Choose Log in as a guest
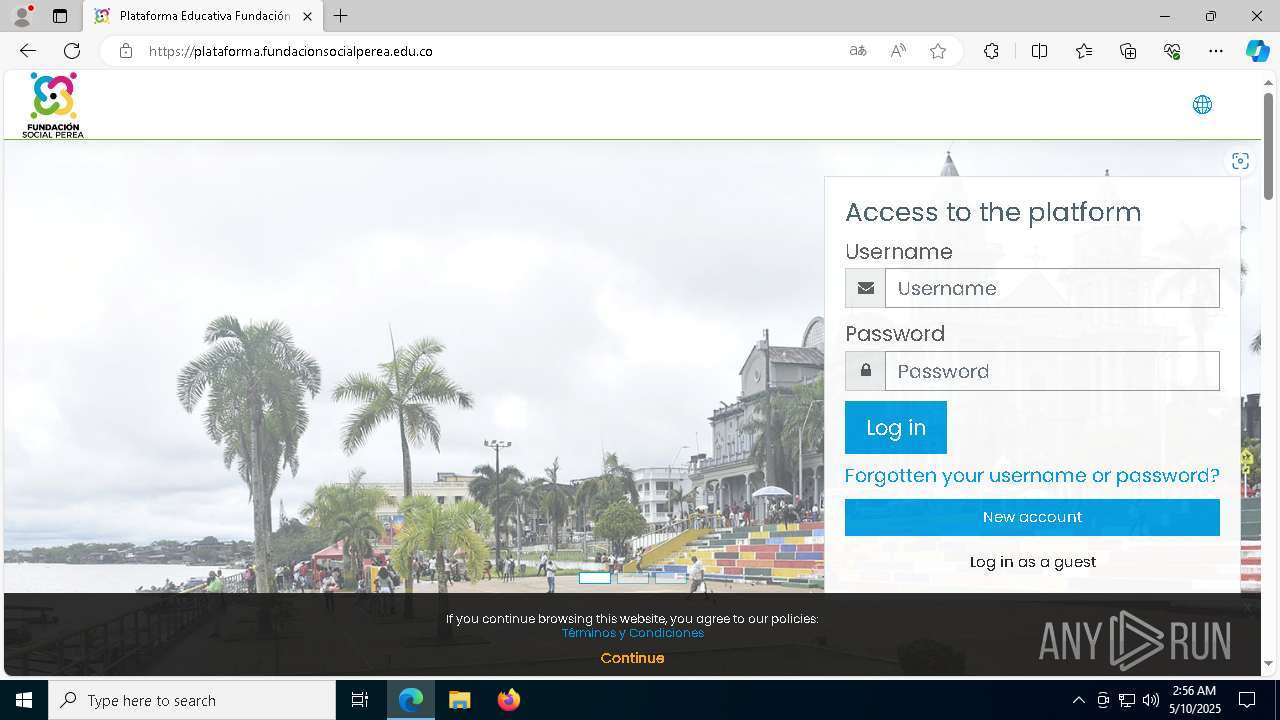This screenshot has width=1280, height=720. click(1032, 562)
